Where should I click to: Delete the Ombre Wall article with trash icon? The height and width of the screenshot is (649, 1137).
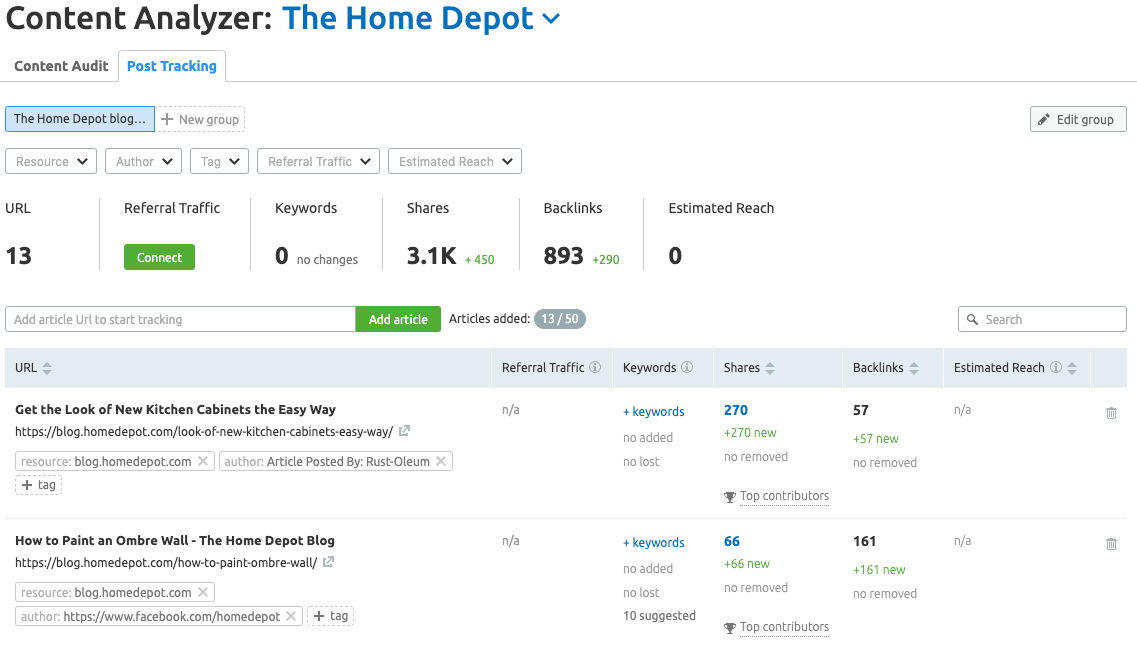[1111, 544]
